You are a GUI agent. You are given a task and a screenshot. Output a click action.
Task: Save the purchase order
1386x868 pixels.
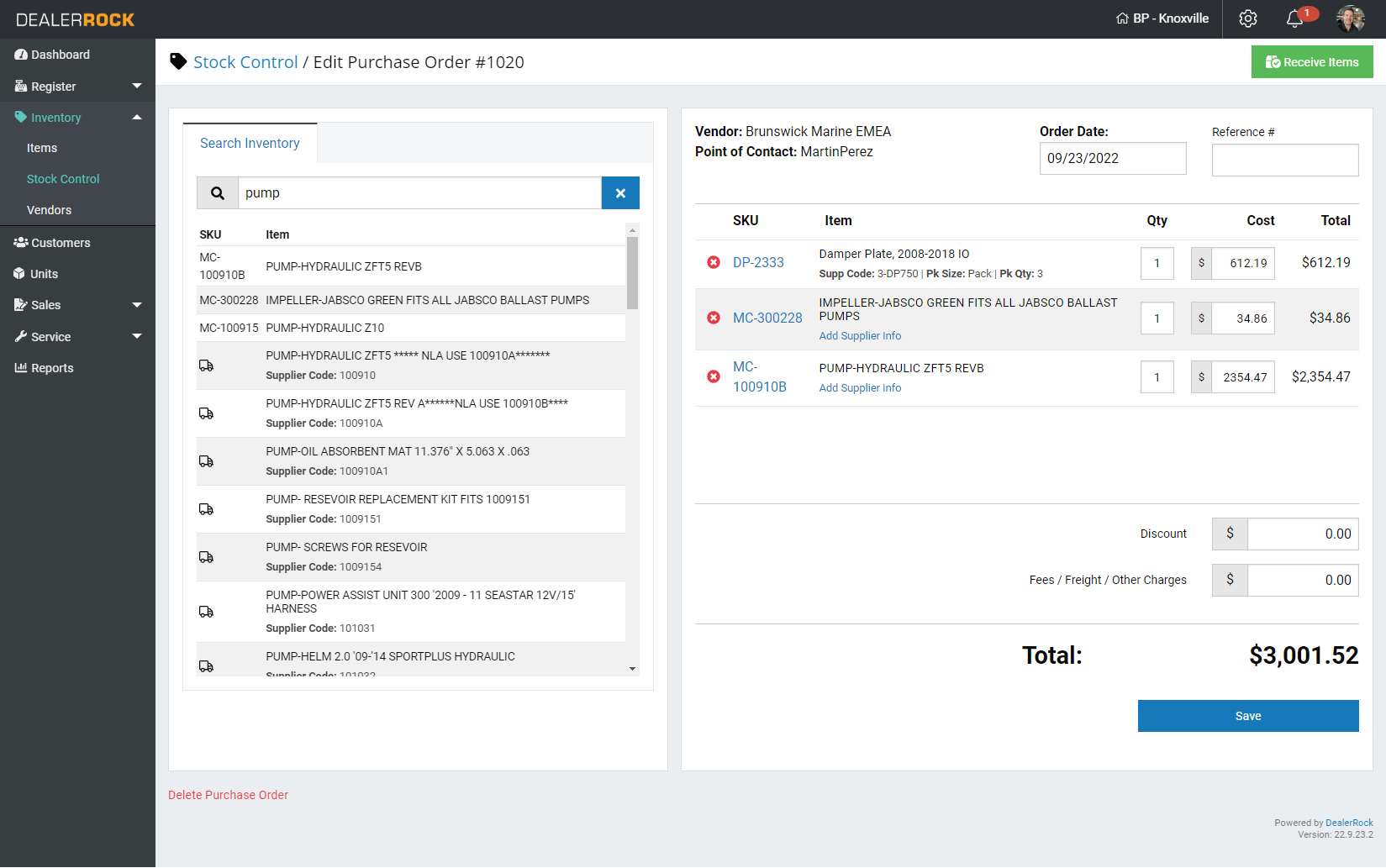click(1248, 716)
